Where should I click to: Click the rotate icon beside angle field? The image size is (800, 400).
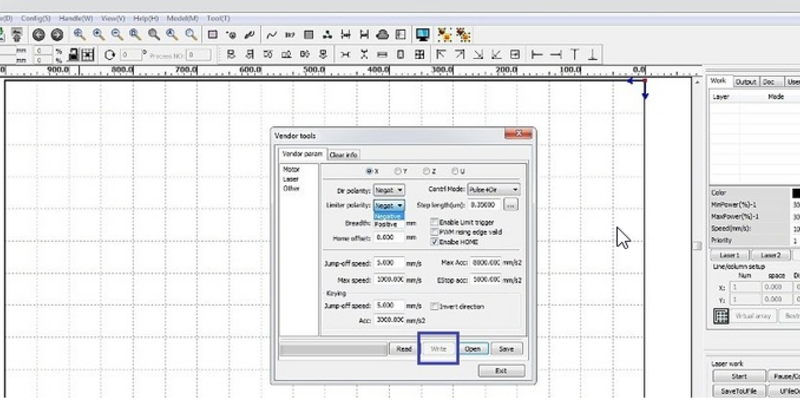tap(109, 54)
